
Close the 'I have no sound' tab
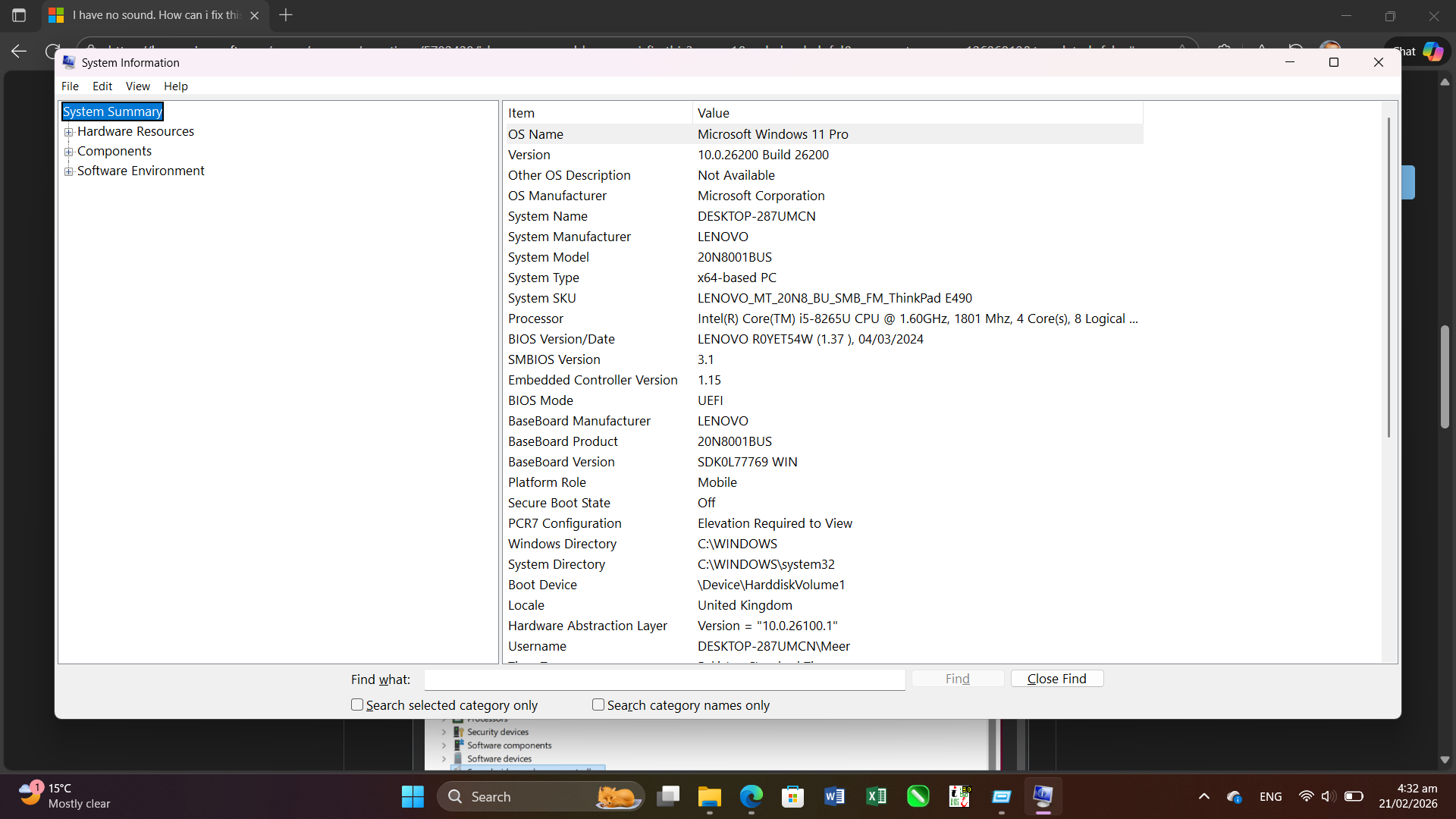point(255,15)
